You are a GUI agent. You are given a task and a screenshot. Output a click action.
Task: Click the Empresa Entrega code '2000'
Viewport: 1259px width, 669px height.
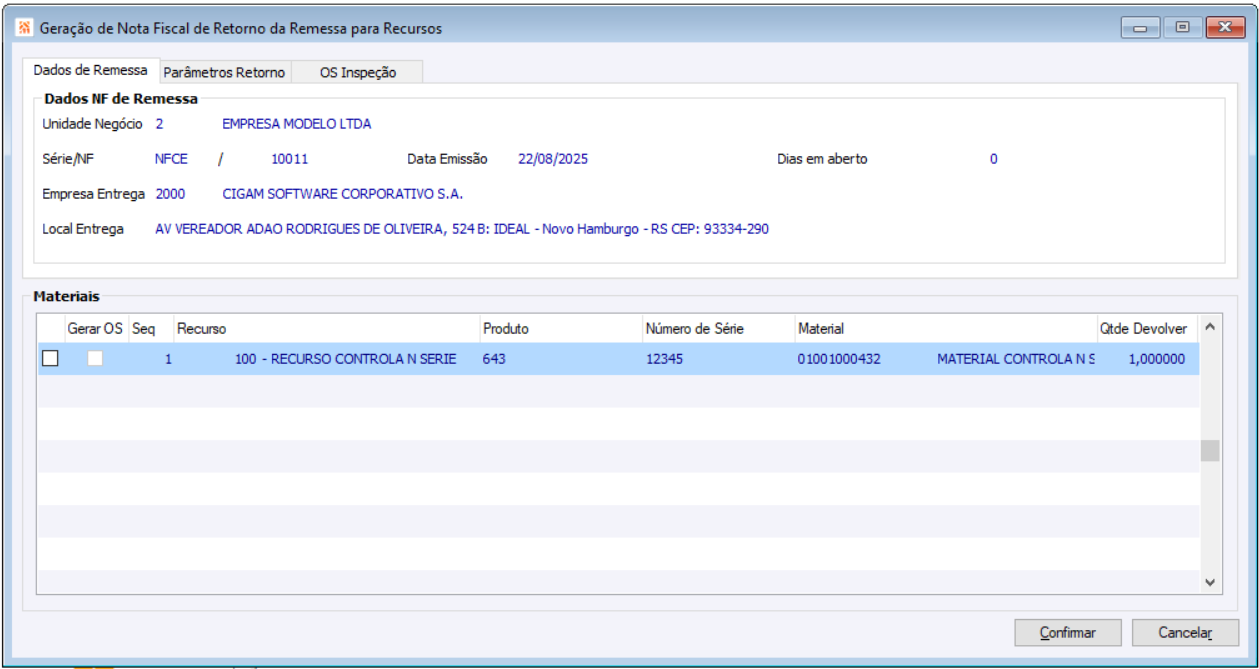(170, 194)
